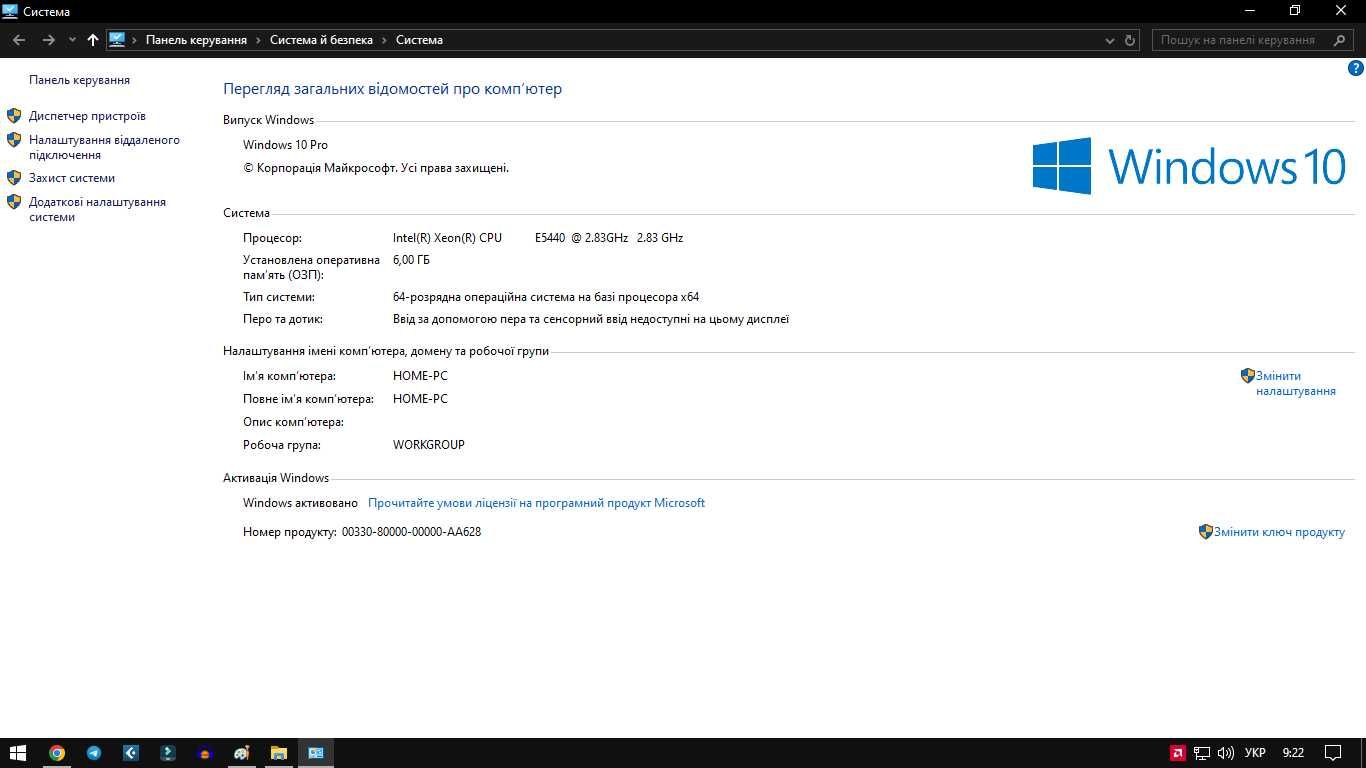Click HOME-PC next to Ім'я комп'ютера

[420, 376]
